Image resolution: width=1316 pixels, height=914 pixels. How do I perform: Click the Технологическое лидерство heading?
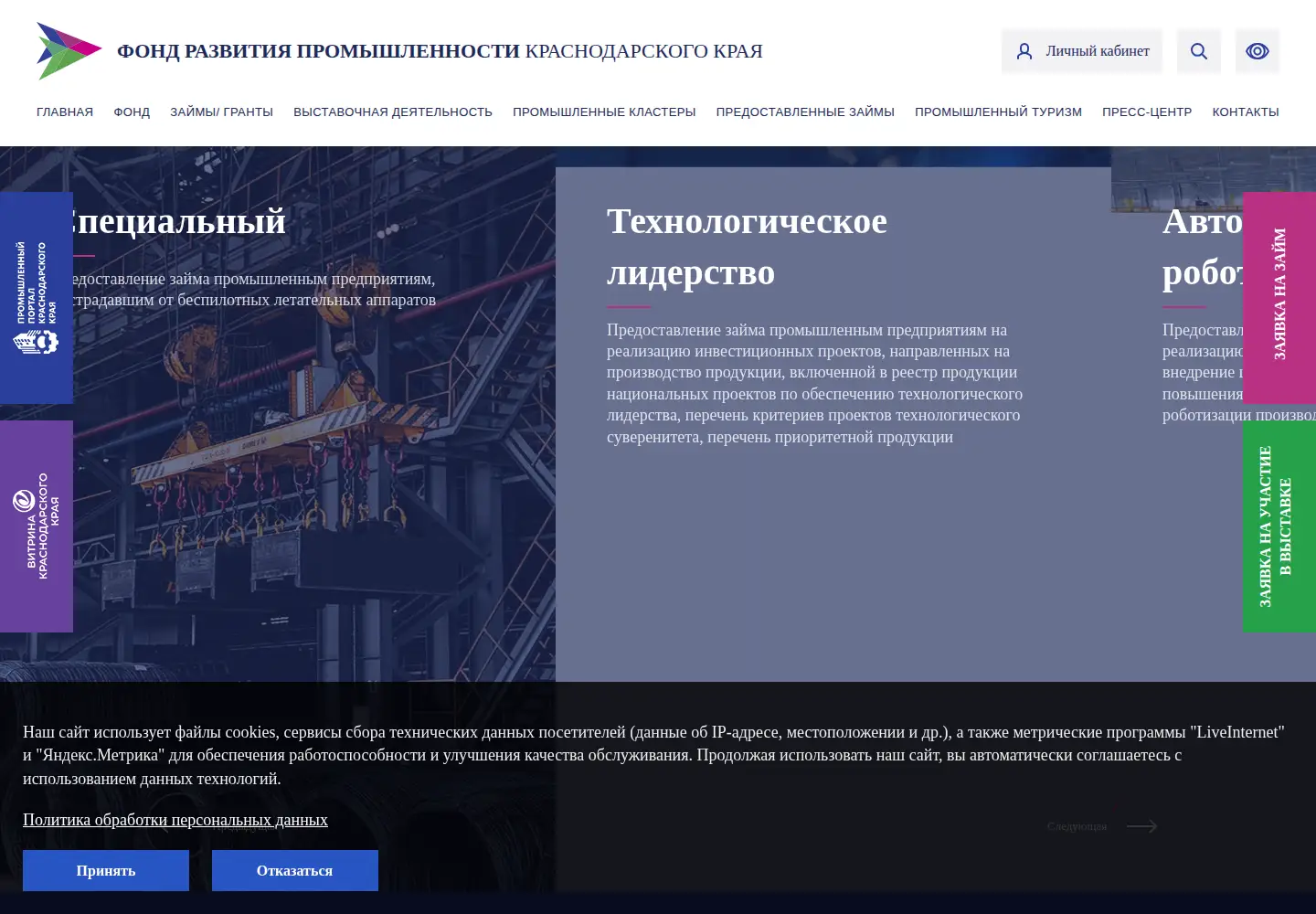pyautogui.click(x=747, y=247)
